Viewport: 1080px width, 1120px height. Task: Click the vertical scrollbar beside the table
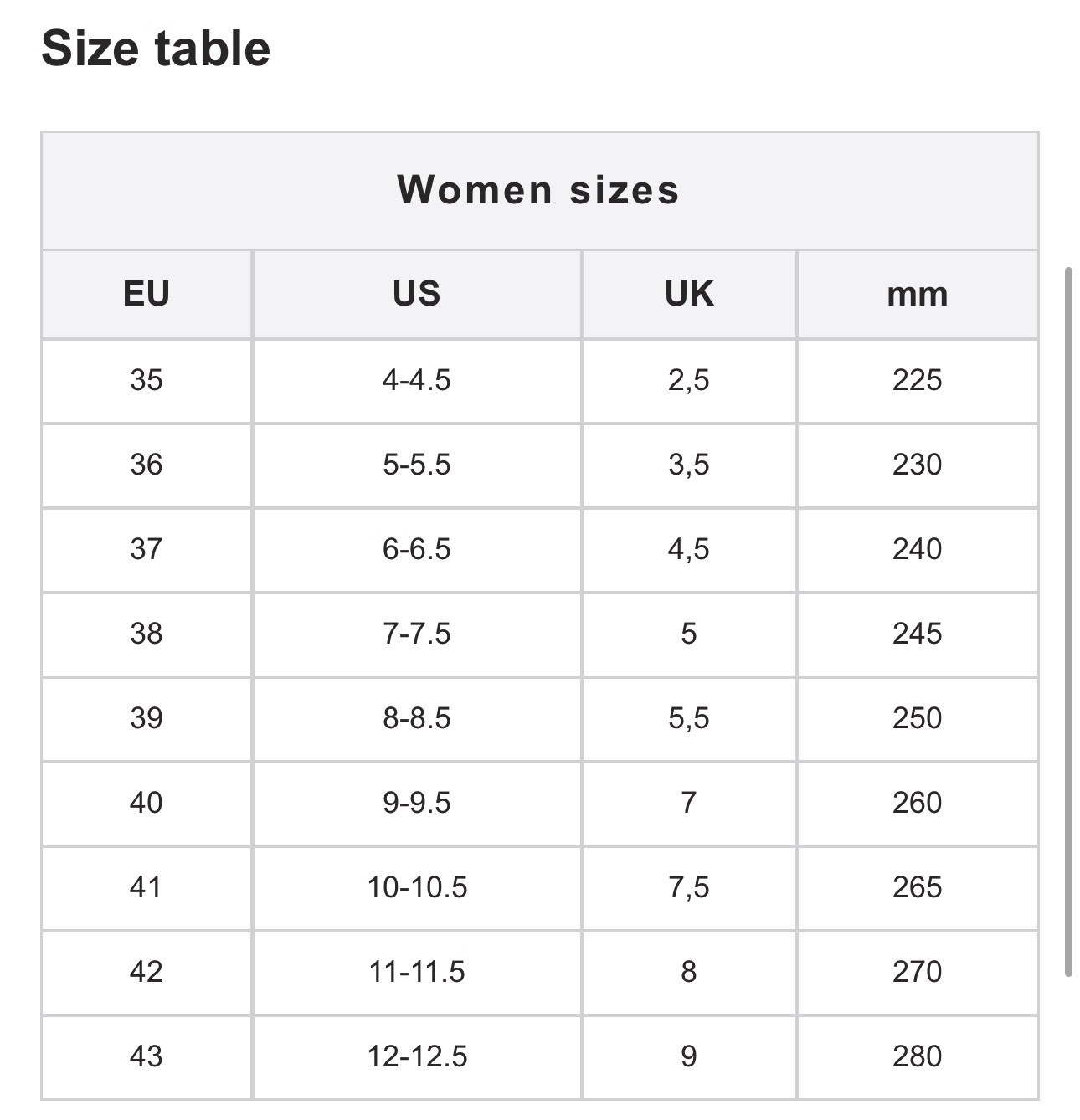click(1068, 622)
